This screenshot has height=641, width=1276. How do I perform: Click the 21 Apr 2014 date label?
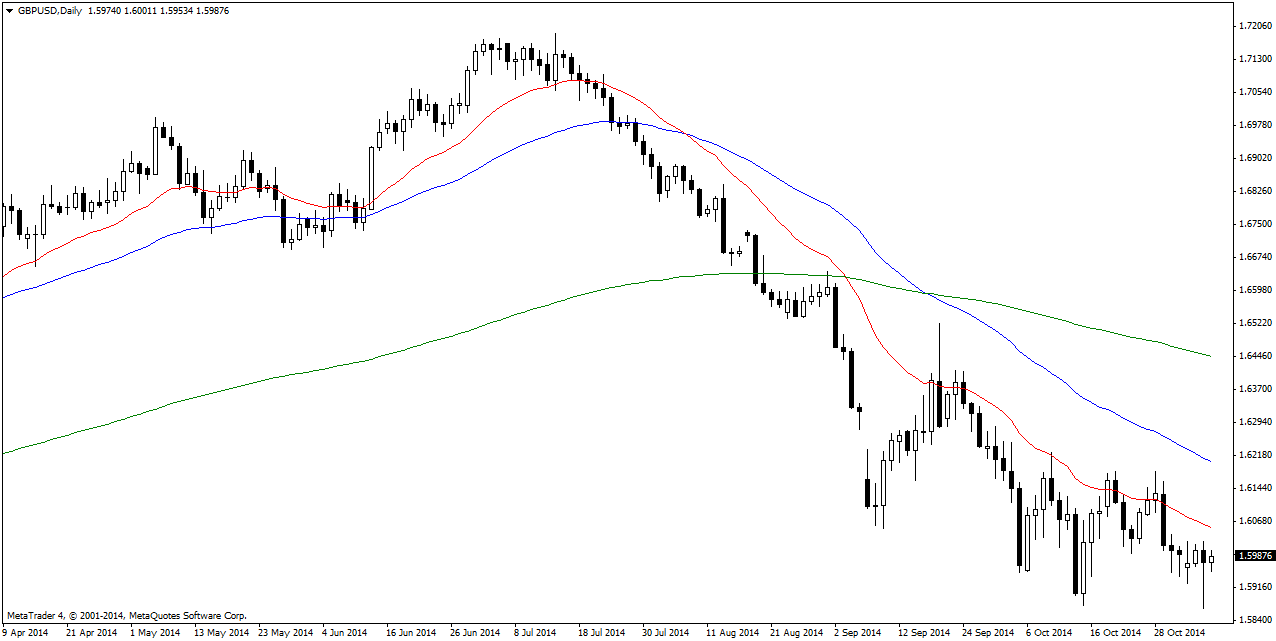point(91,632)
